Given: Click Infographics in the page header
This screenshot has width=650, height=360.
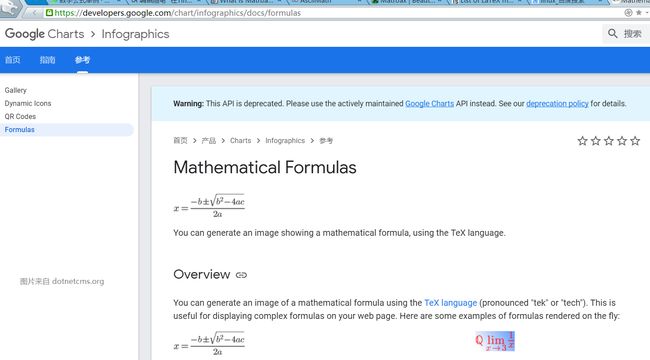Looking at the screenshot, I should (136, 34).
